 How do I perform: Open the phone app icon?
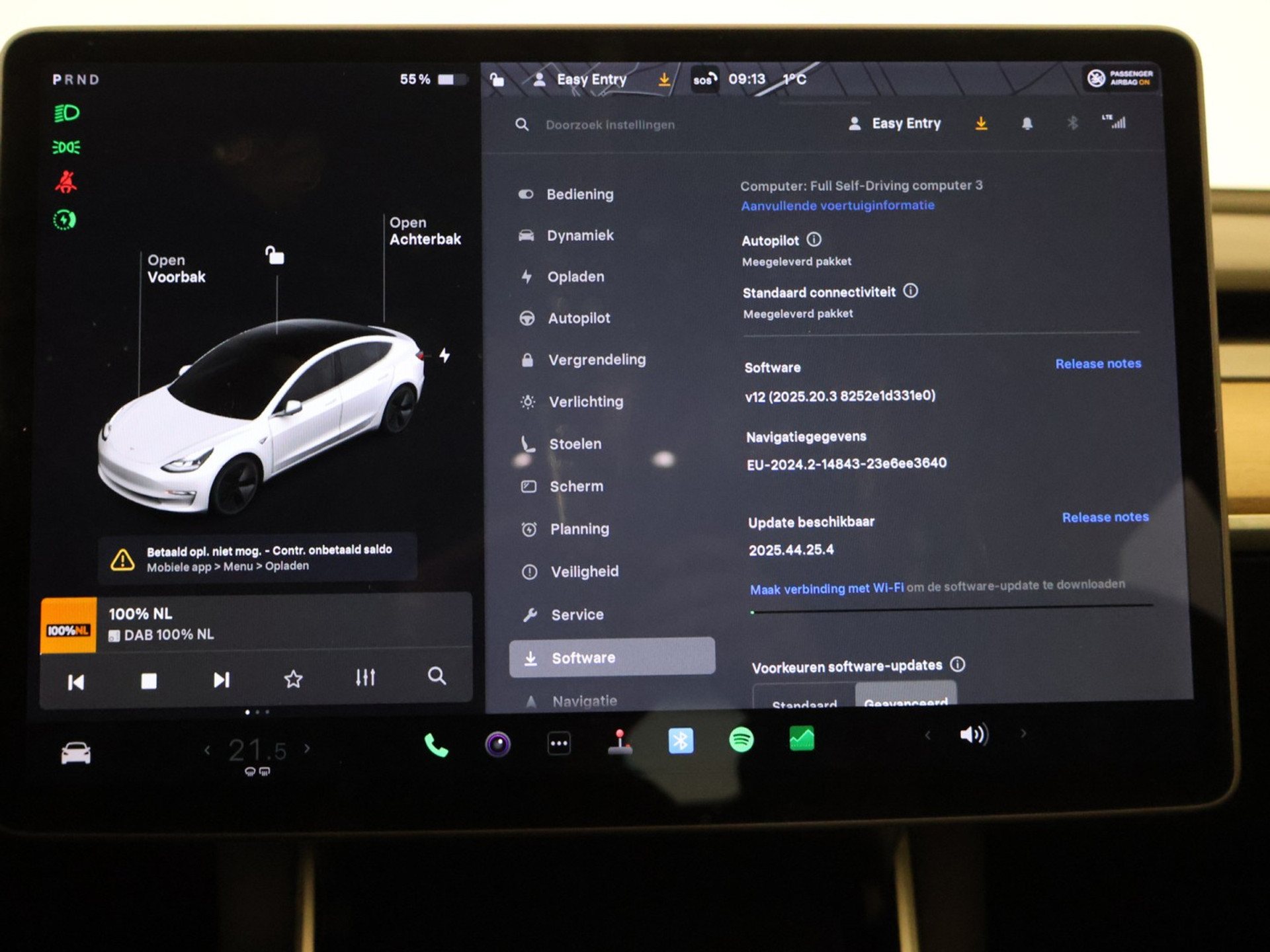pyautogui.click(x=436, y=745)
